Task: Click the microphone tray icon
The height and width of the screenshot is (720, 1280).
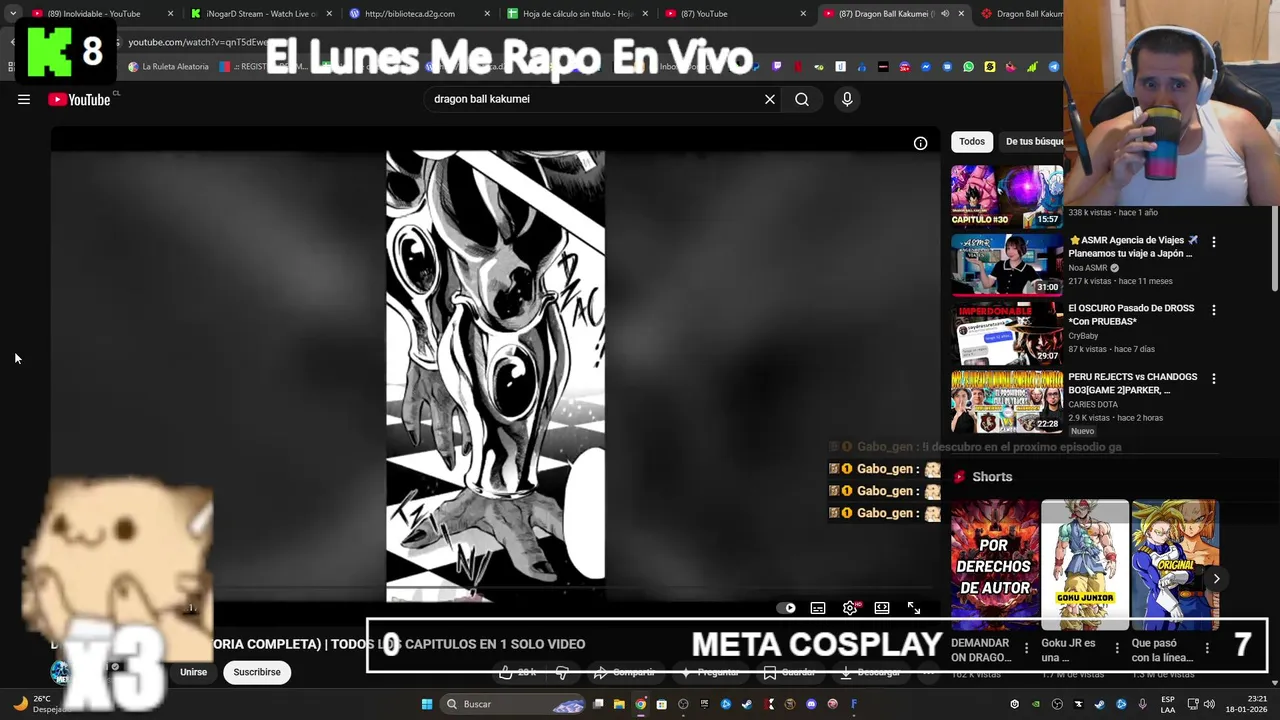Action: (1142, 704)
